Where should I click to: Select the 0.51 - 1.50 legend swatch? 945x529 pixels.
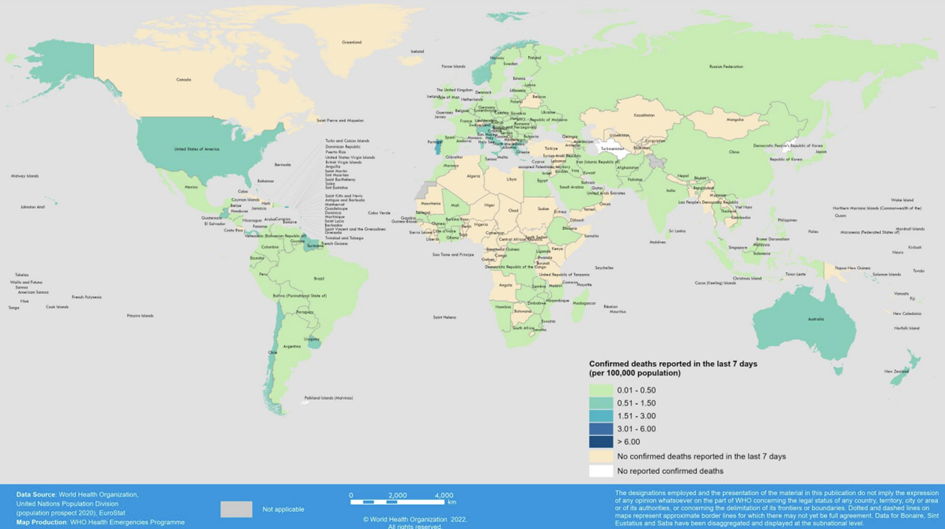click(600, 403)
